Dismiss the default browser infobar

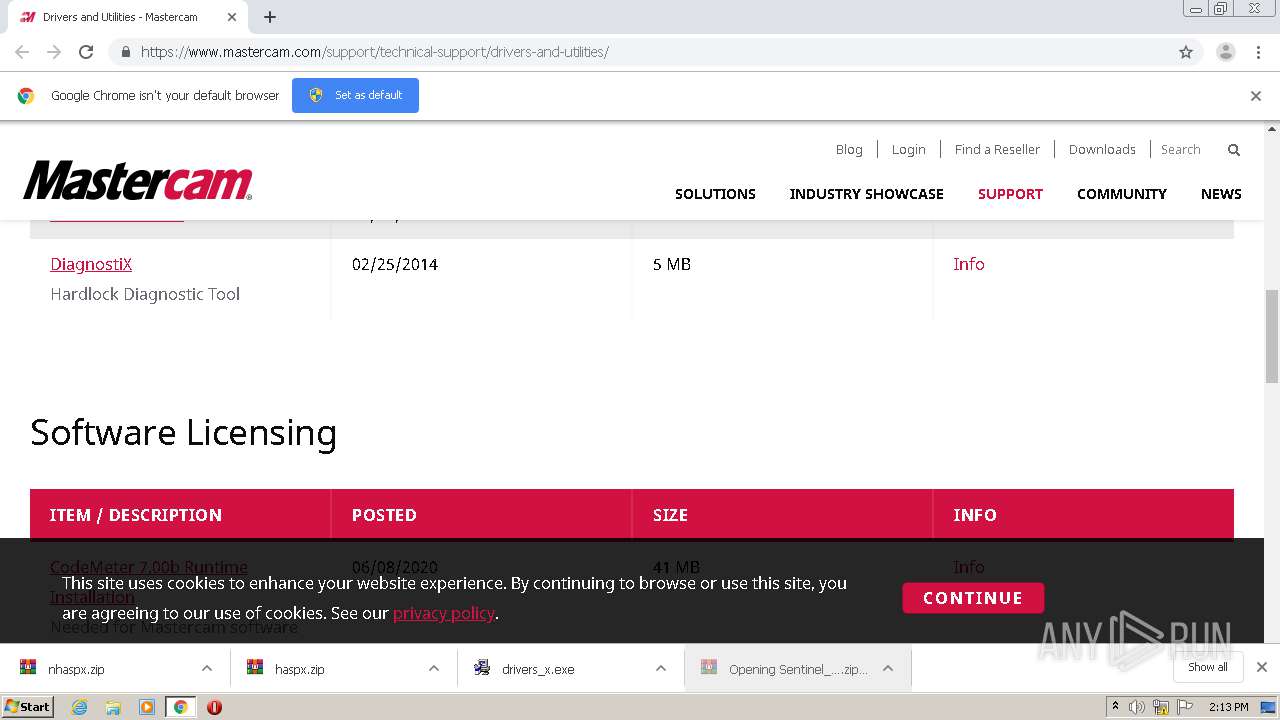pyautogui.click(x=1256, y=96)
